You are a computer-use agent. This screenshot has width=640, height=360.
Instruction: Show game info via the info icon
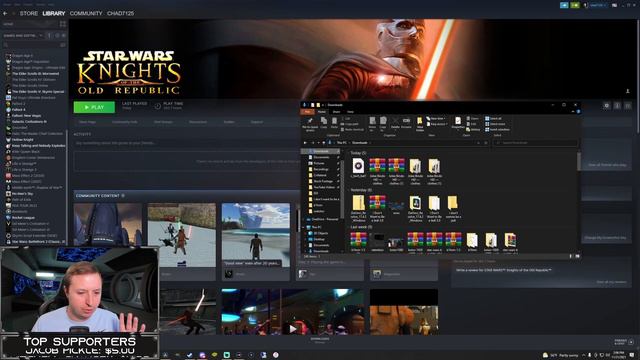[x=617, y=106]
